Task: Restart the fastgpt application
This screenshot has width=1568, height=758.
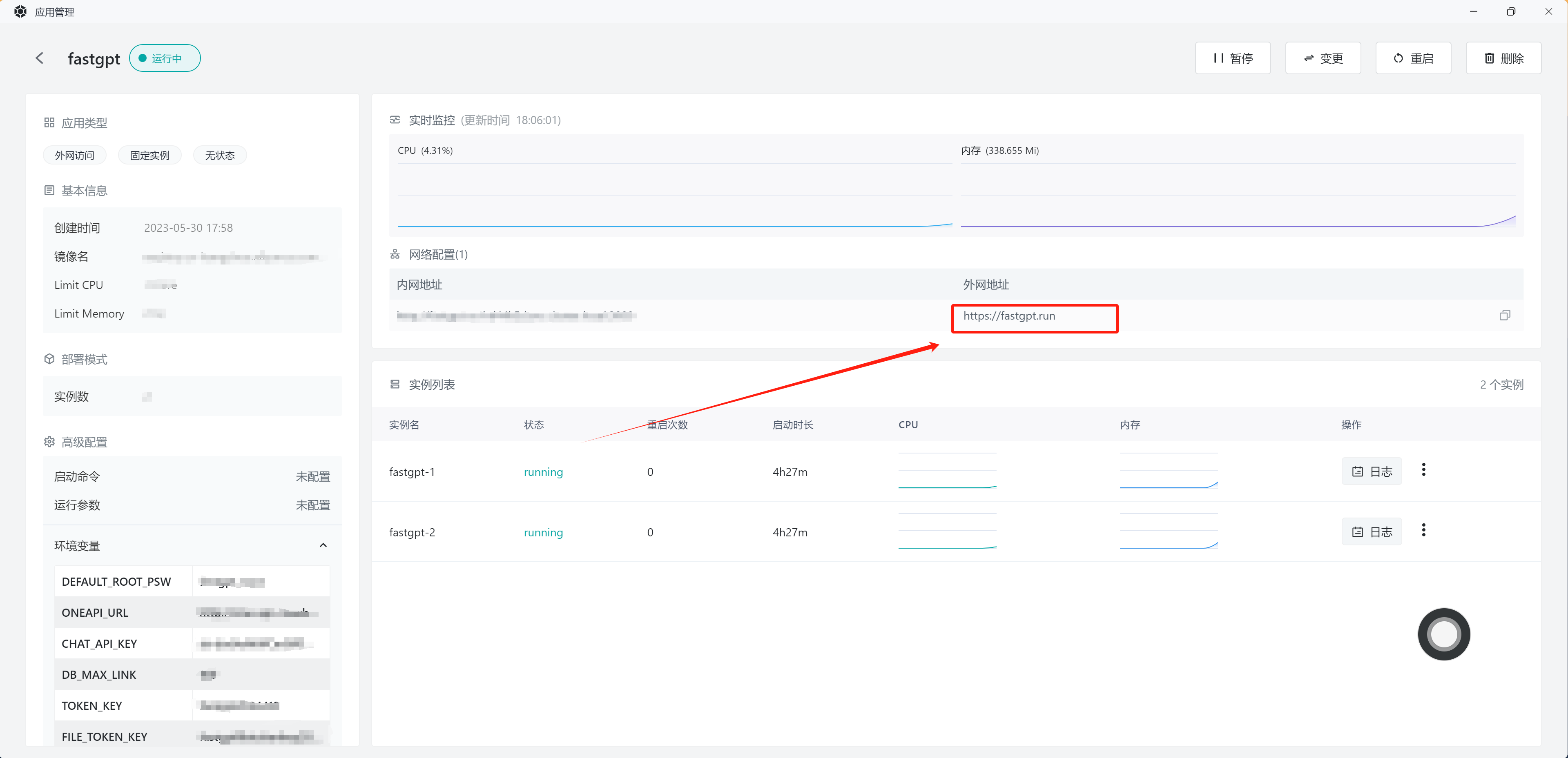Action: (x=1413, y=58)
